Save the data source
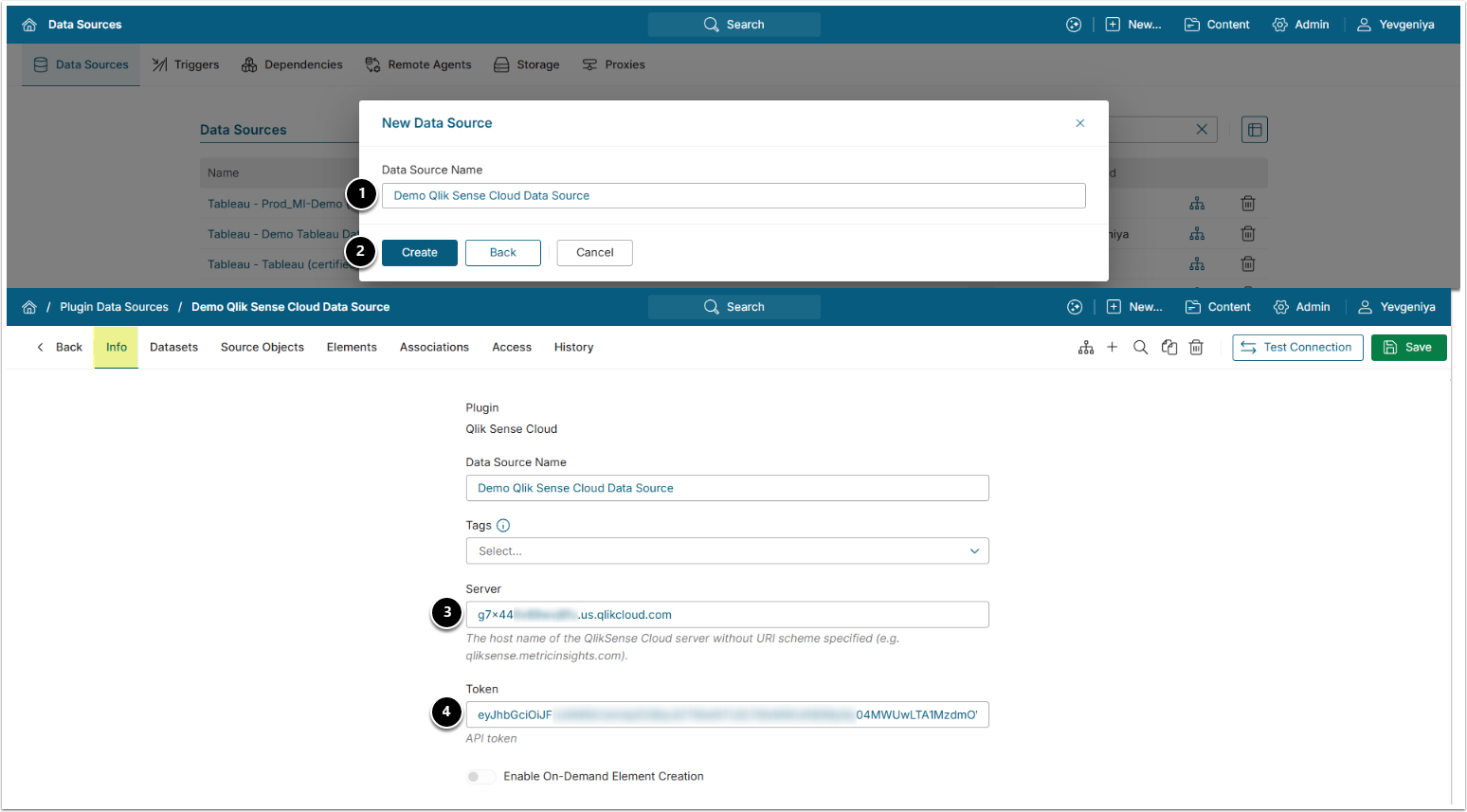This screenshot has height=812, width=1467. tap(1408, 348)
